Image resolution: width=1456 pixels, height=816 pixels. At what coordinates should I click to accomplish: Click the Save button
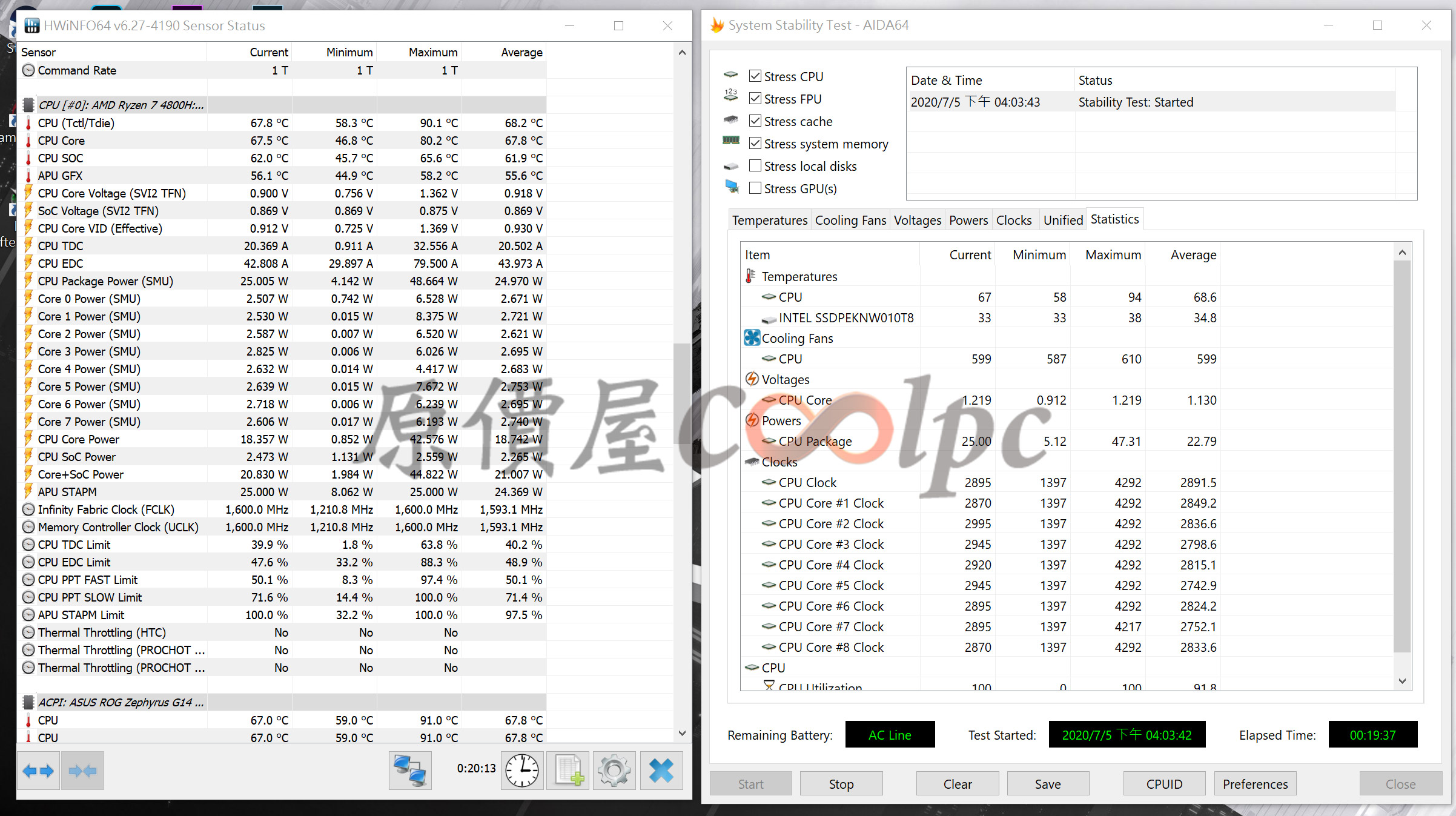pyautogui.click(x=1048, y=784)
